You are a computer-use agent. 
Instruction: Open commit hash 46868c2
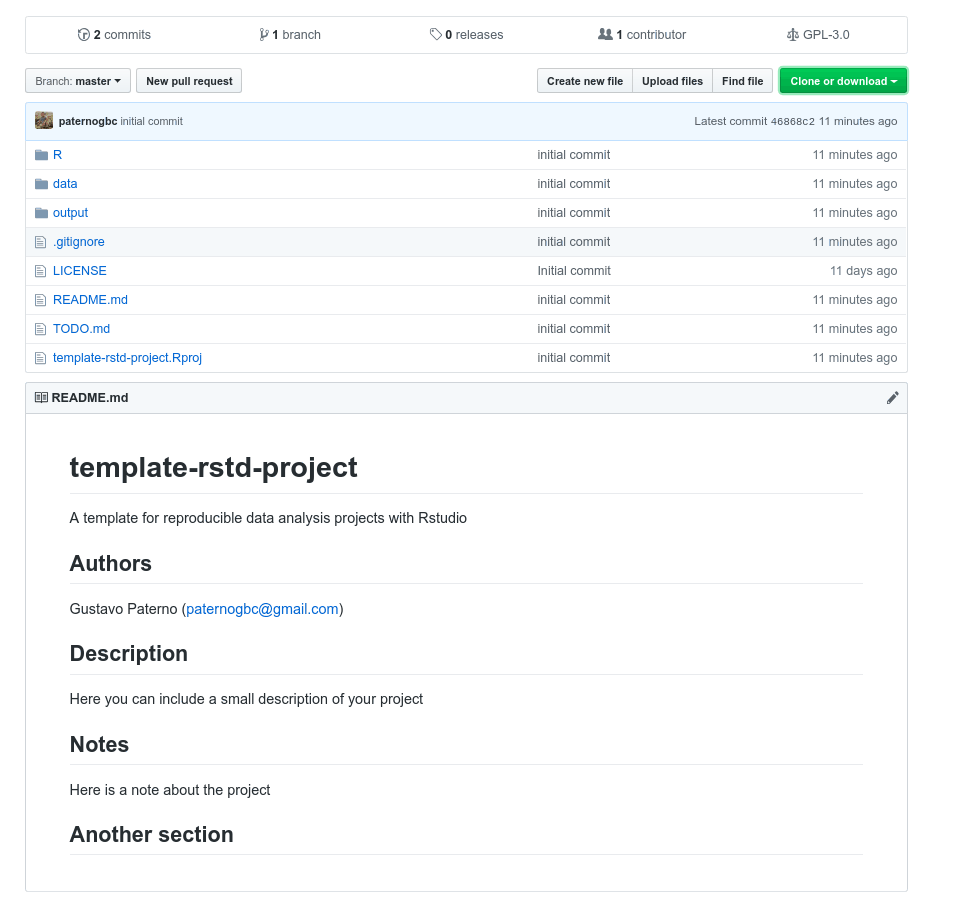(x=792, y=121)
